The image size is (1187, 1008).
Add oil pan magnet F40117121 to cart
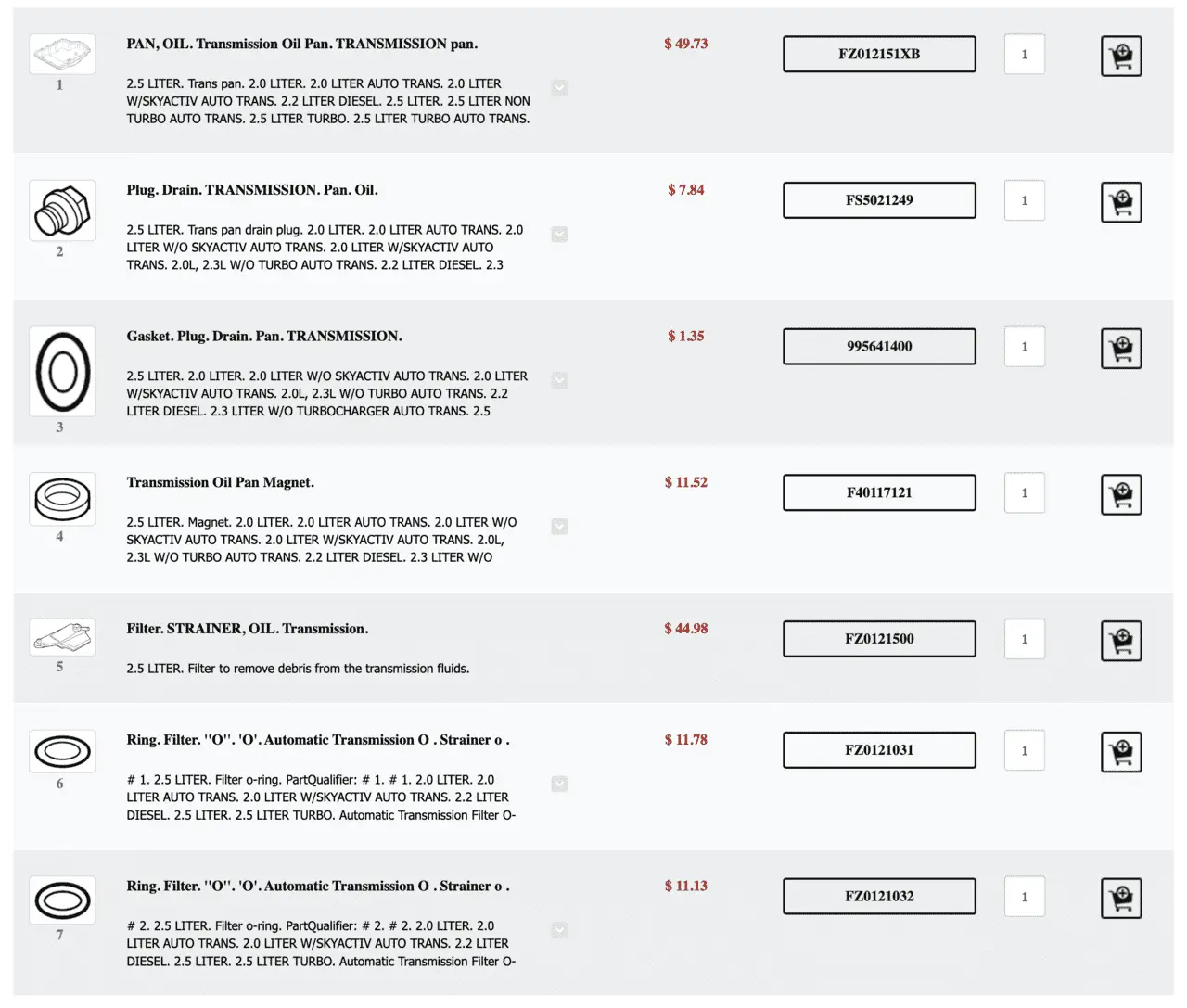point(1120,495)
